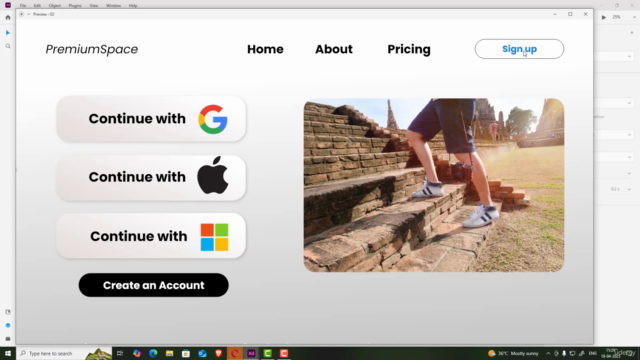This screenshot has width=640, height=360.
Task: Open the Help menu
Action: 133,6
